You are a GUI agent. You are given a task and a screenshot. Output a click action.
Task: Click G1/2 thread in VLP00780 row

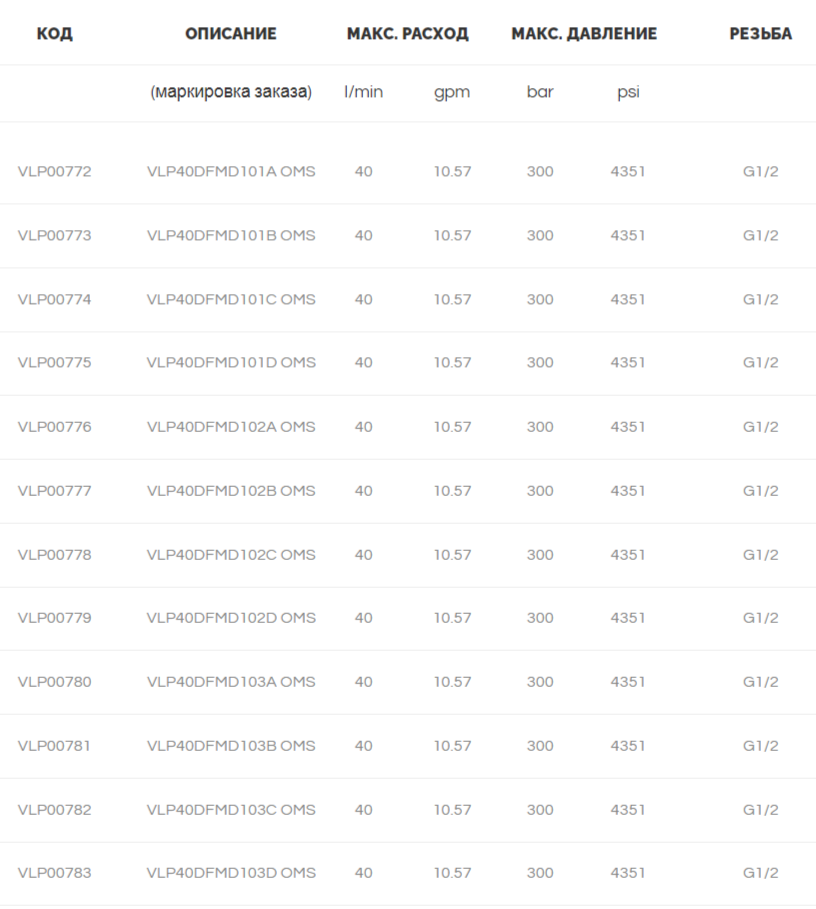click(760, 682)
